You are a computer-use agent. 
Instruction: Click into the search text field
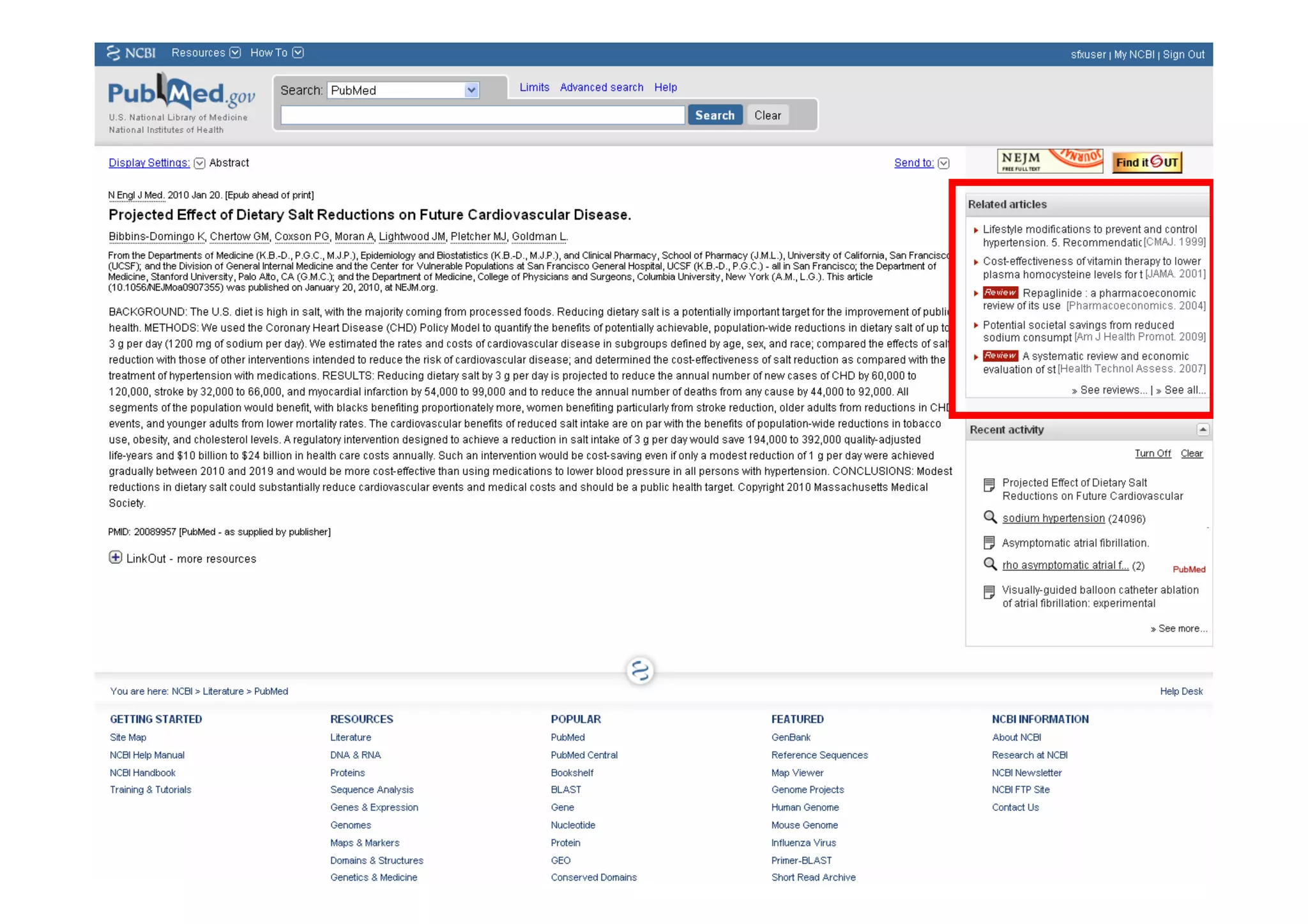[482, 116]
